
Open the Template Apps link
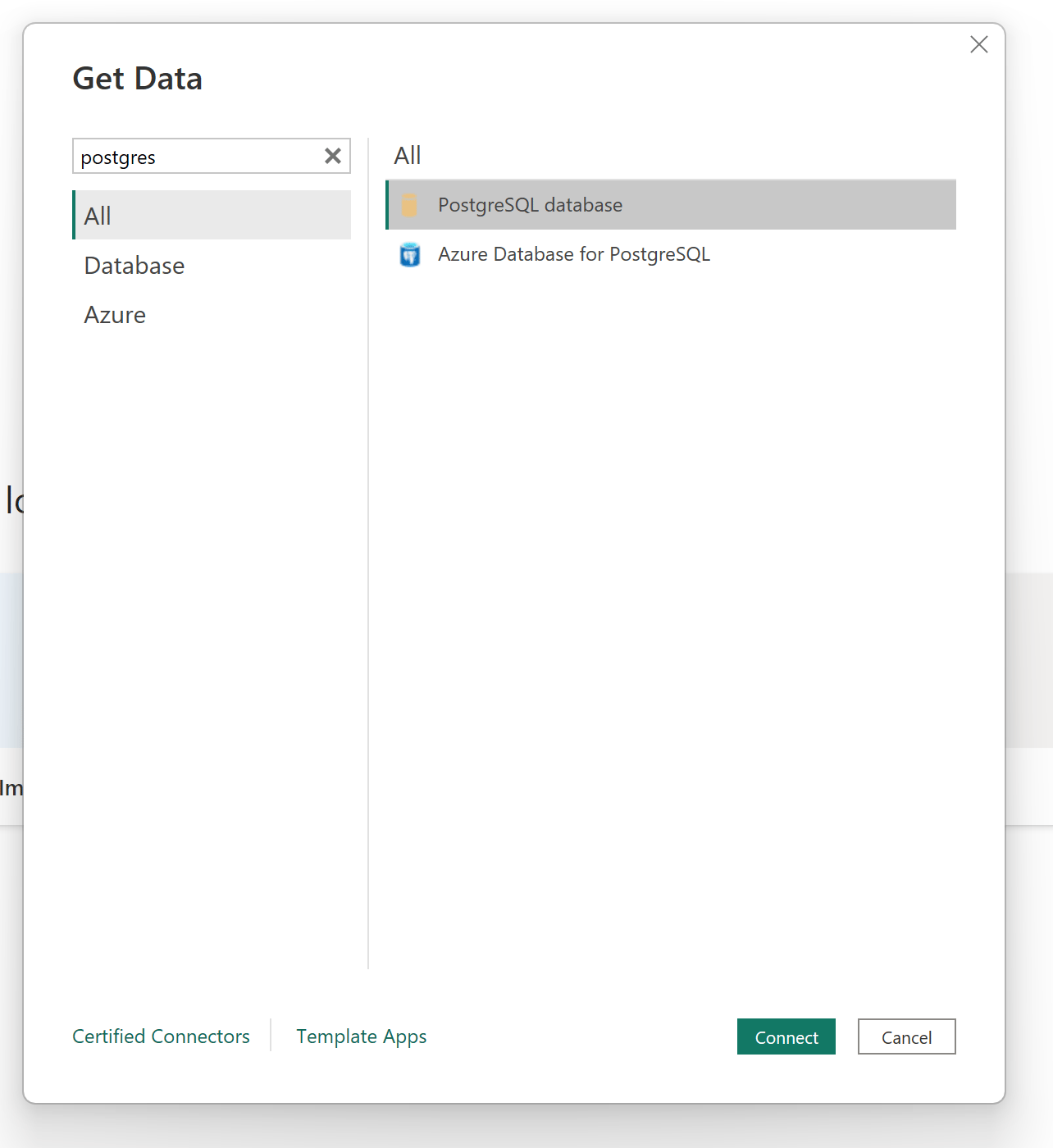coord(362,1036)
